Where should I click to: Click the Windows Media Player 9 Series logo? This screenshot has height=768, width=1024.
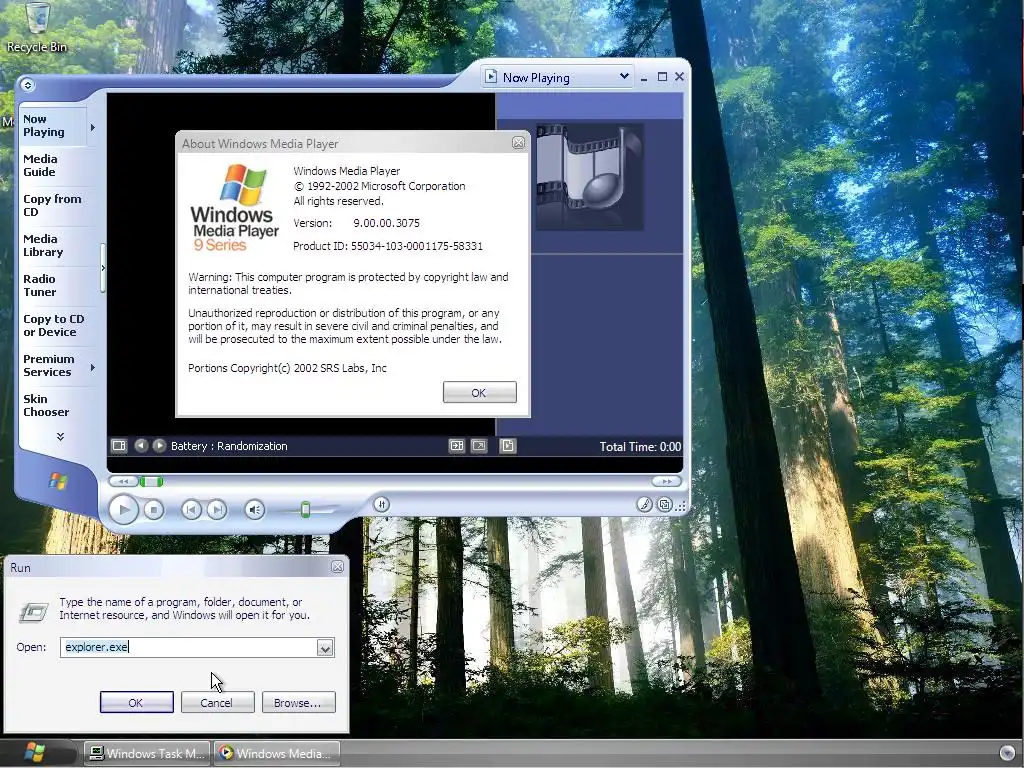pos(235,208)
